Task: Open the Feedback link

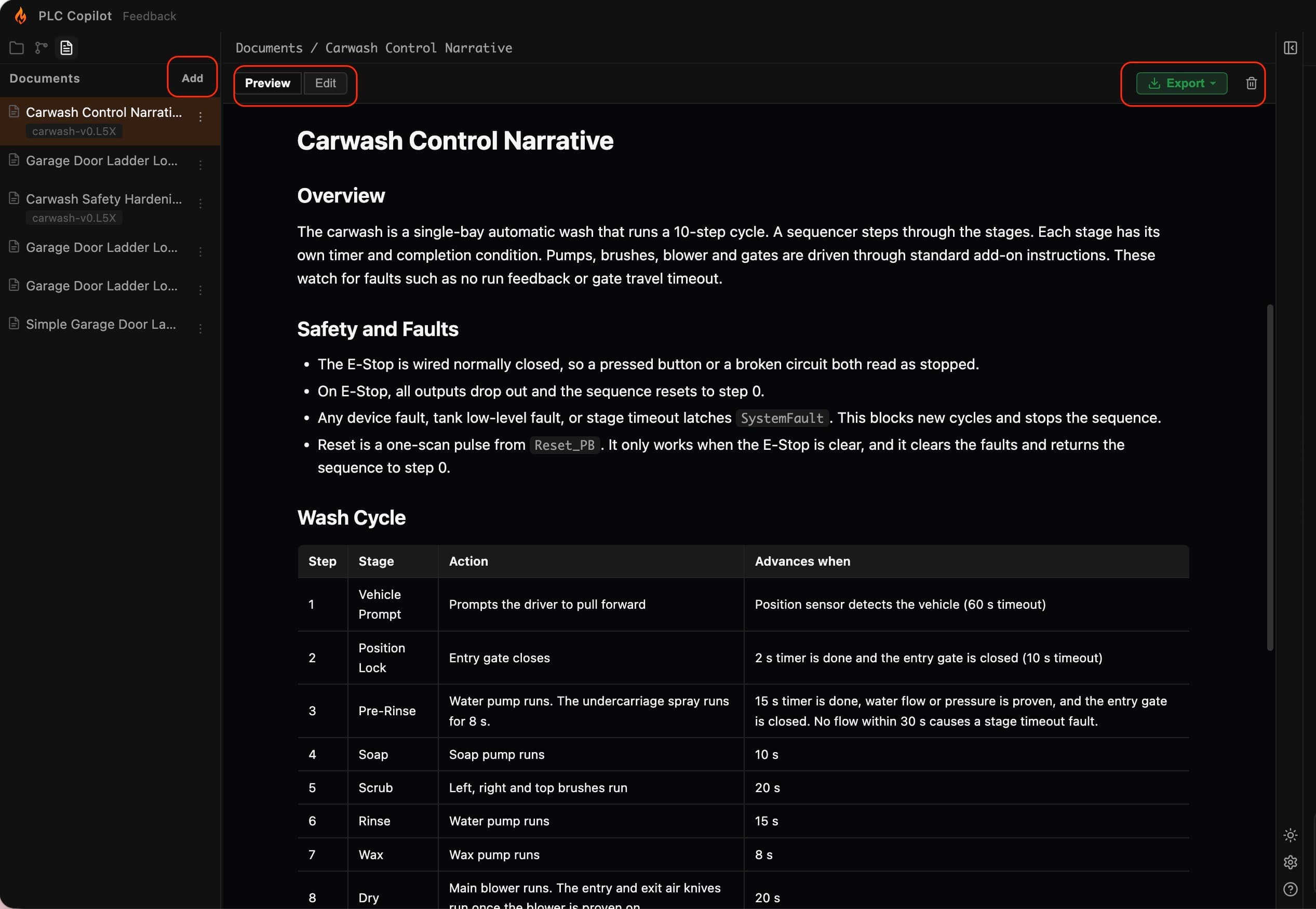Action: tap(150, 16)
